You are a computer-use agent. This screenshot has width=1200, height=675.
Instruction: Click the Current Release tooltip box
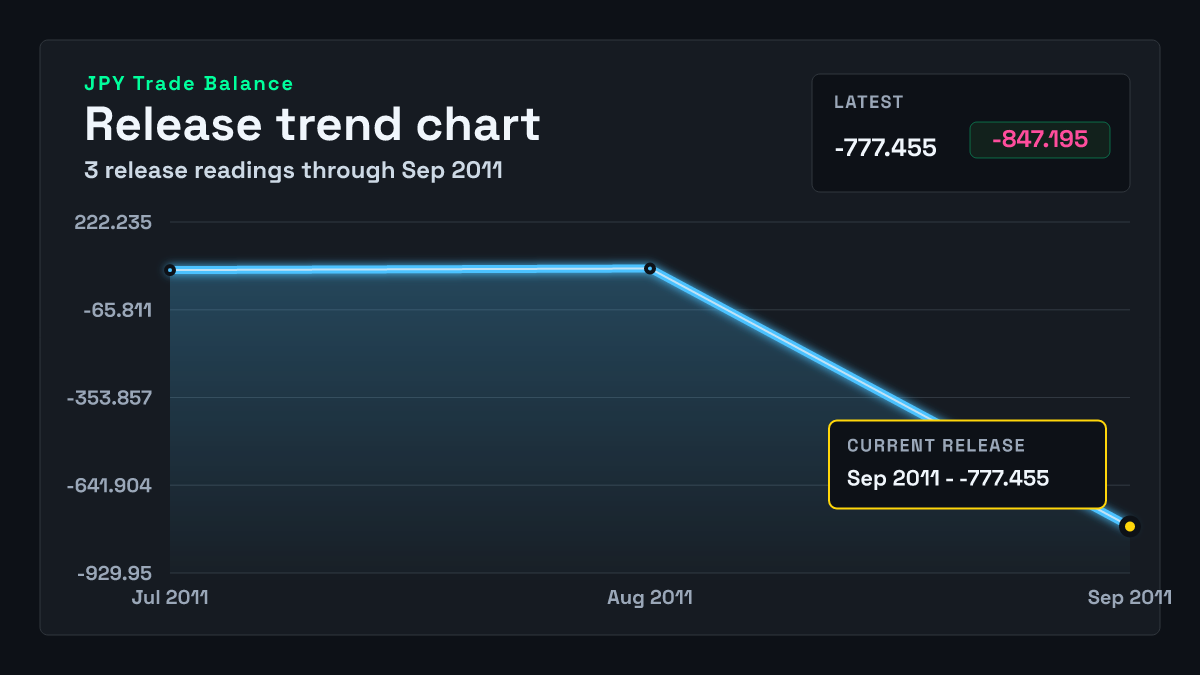click(967, 464)
